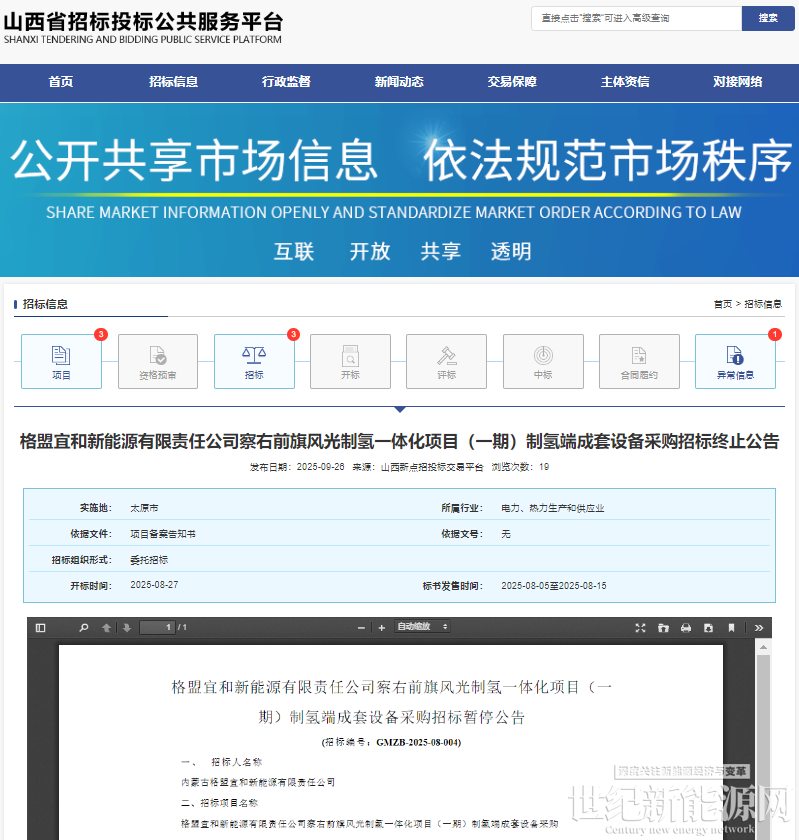
Task: Print the PDF document
Action: click(686, 628)
